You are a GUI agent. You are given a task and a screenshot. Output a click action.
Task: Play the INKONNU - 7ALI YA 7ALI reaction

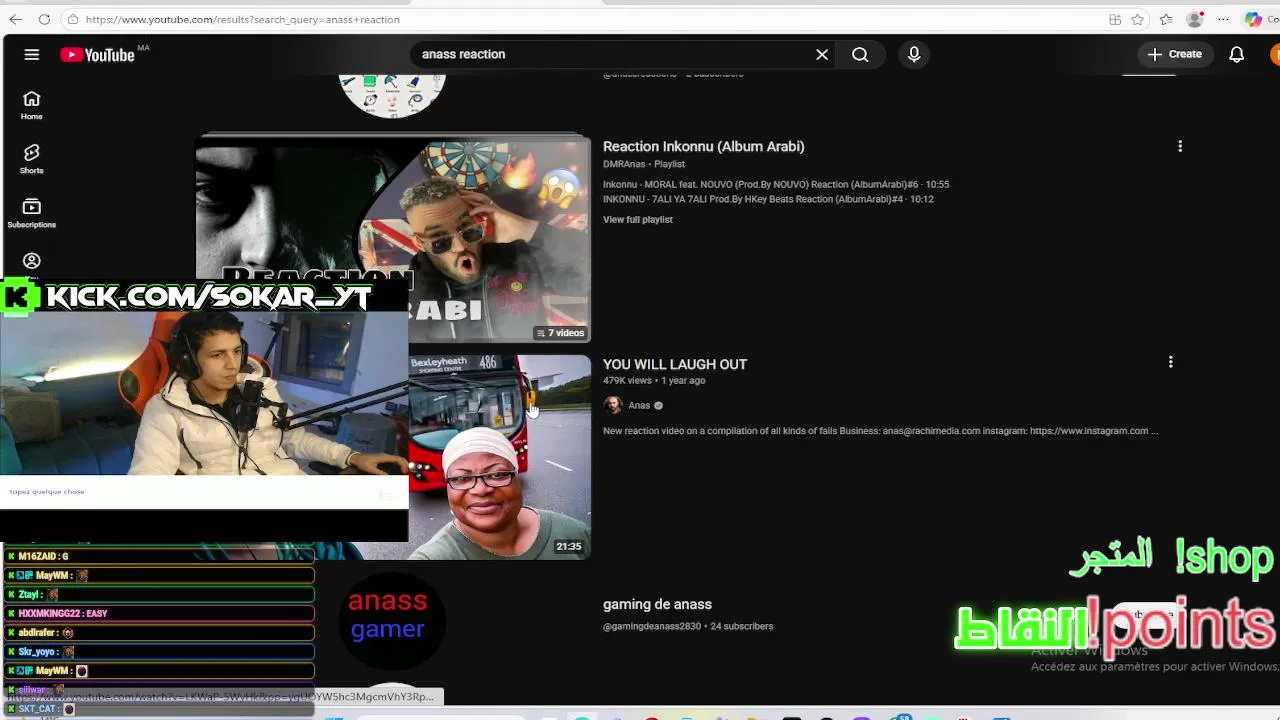(768, 199)
